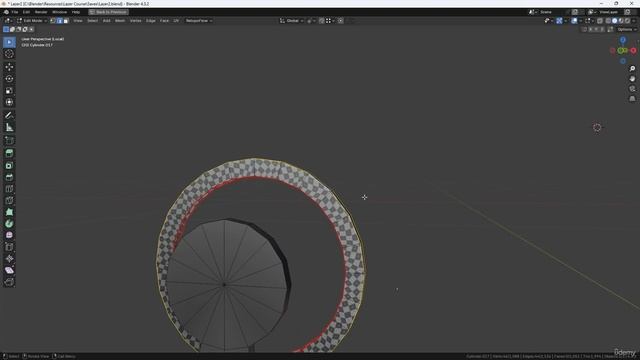Select the Poly Build tool
640x360 pixels.
coord(9,212)
